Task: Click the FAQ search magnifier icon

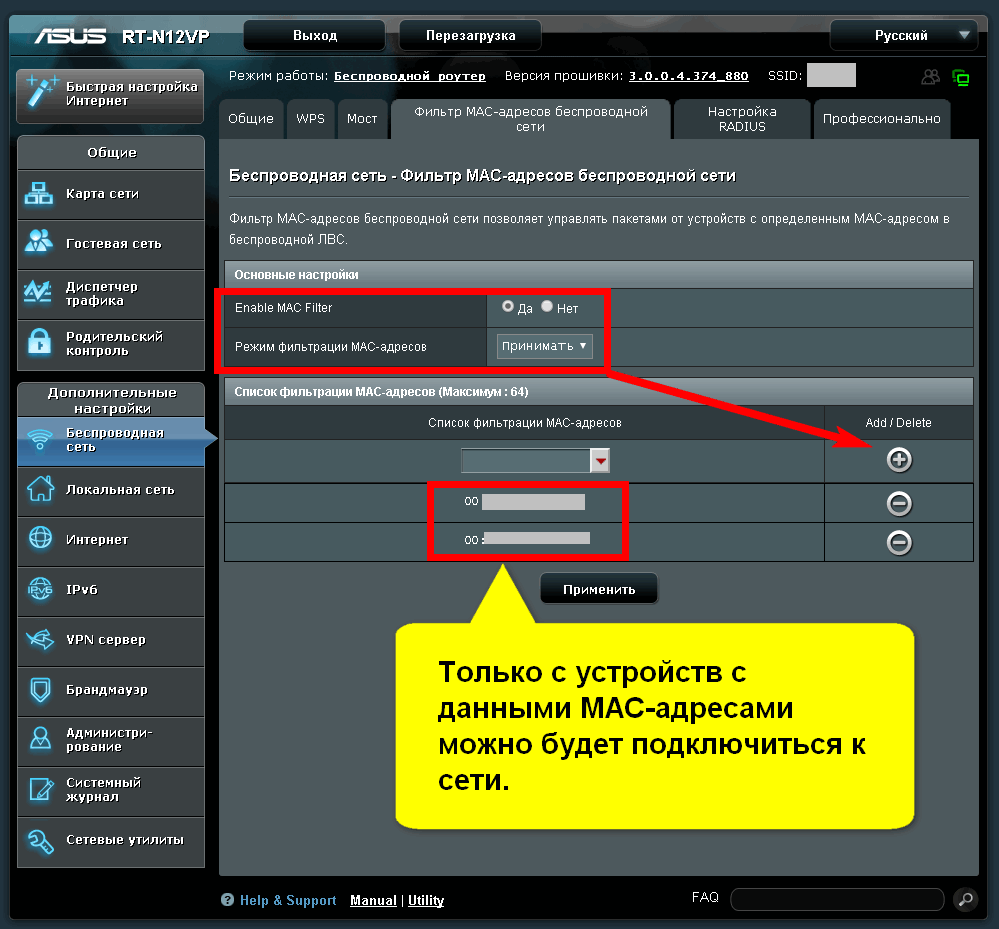Action: (x=964, y=898)
